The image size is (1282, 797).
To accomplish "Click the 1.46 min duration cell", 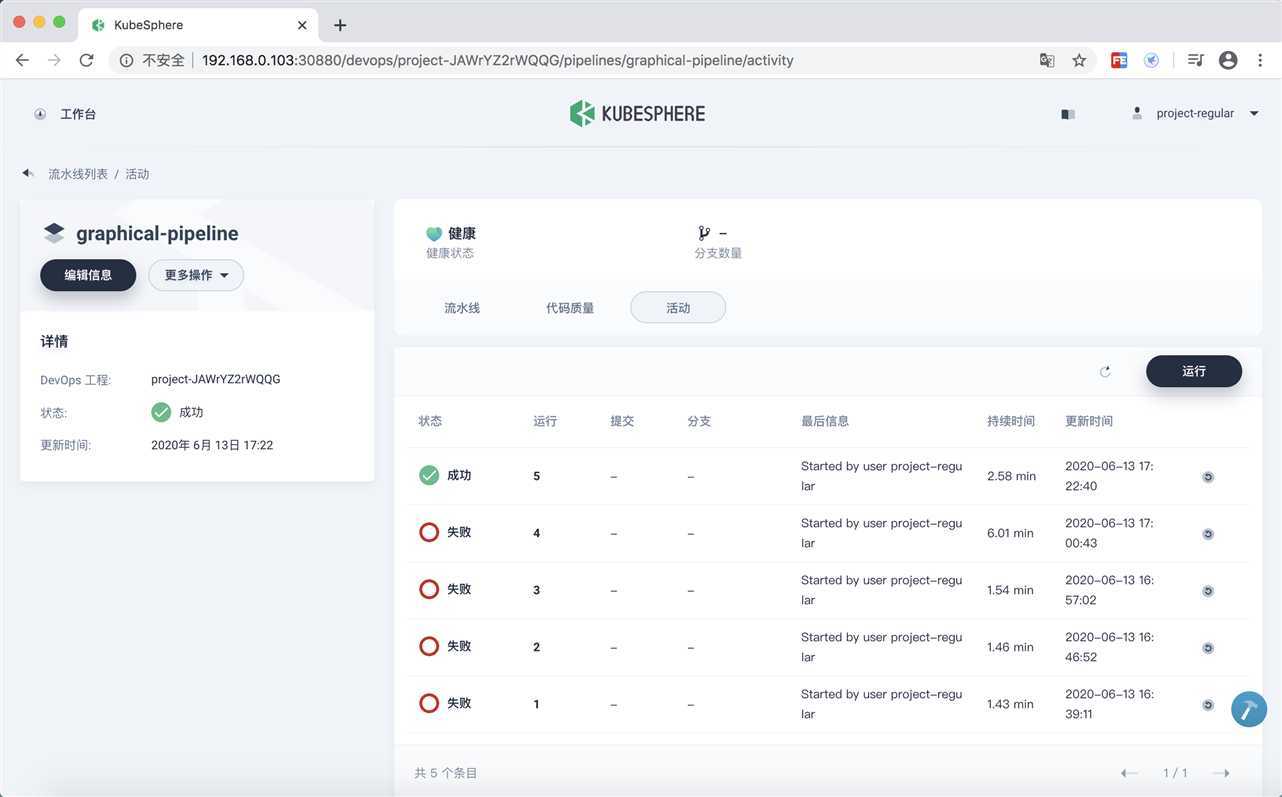I will pyautogui.click(x=1011, y=647).
